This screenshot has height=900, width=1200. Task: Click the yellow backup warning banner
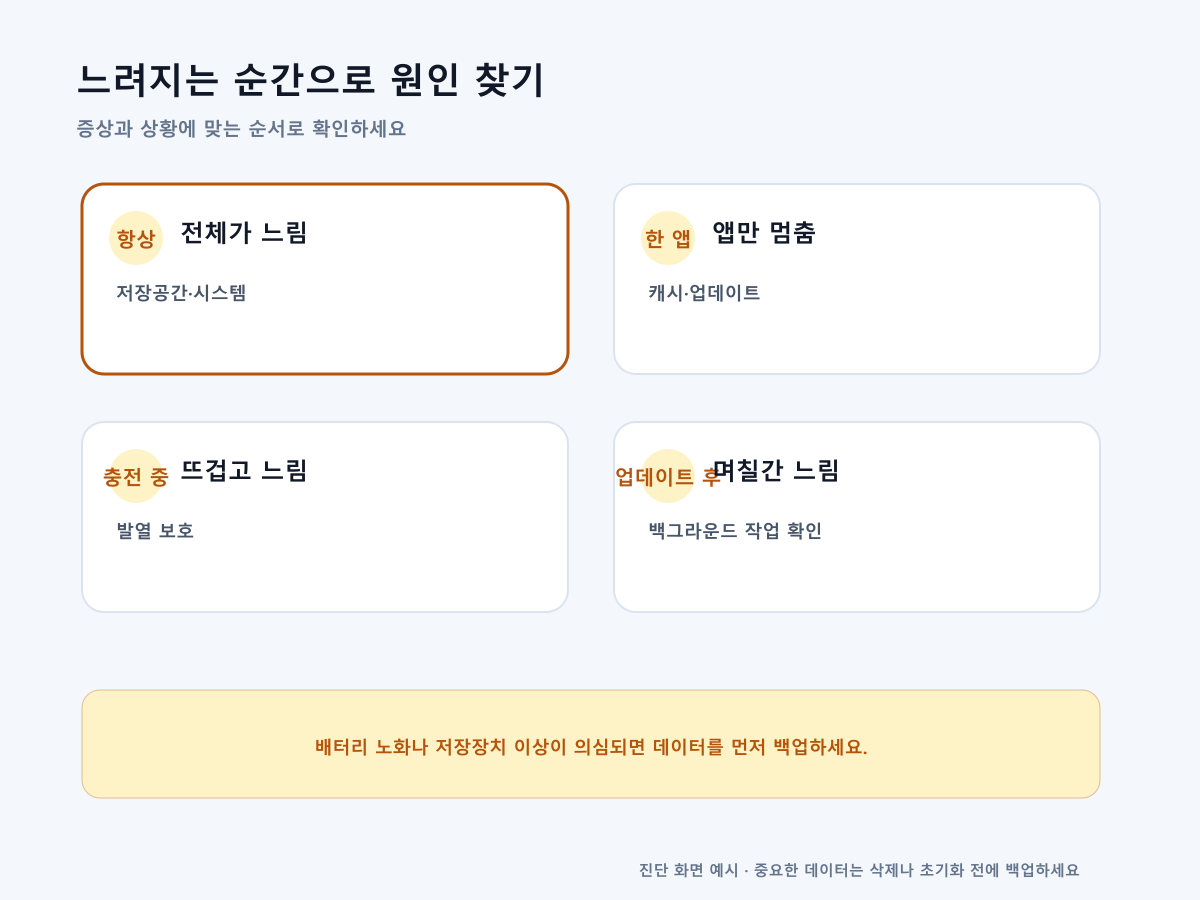click(591, 744)
